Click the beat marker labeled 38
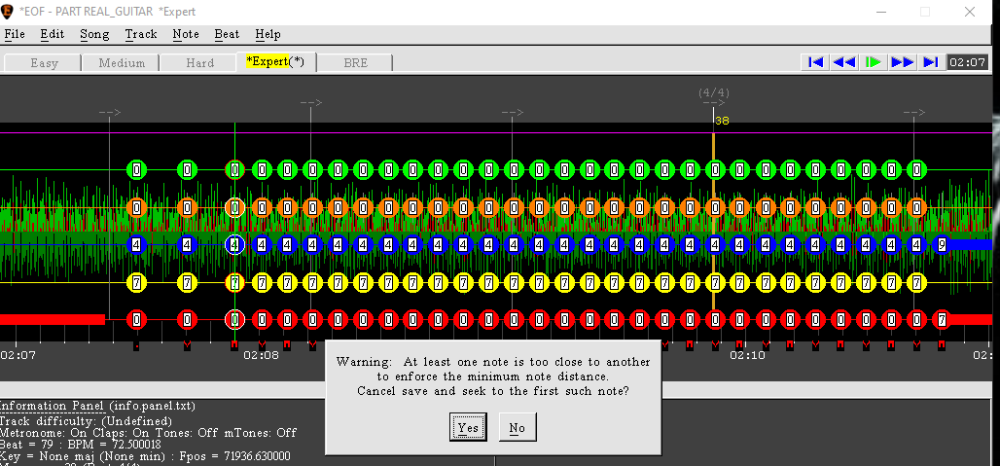 (722, 121)
